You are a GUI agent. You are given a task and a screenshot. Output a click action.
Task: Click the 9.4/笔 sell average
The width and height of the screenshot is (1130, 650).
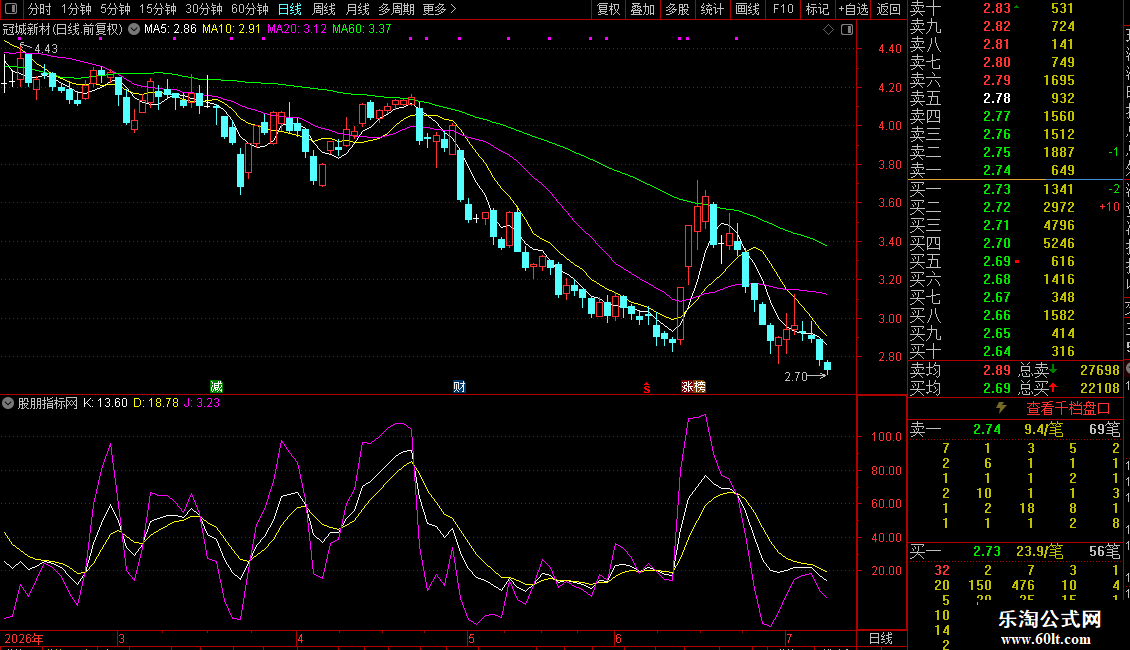(x=1044, y=429)
